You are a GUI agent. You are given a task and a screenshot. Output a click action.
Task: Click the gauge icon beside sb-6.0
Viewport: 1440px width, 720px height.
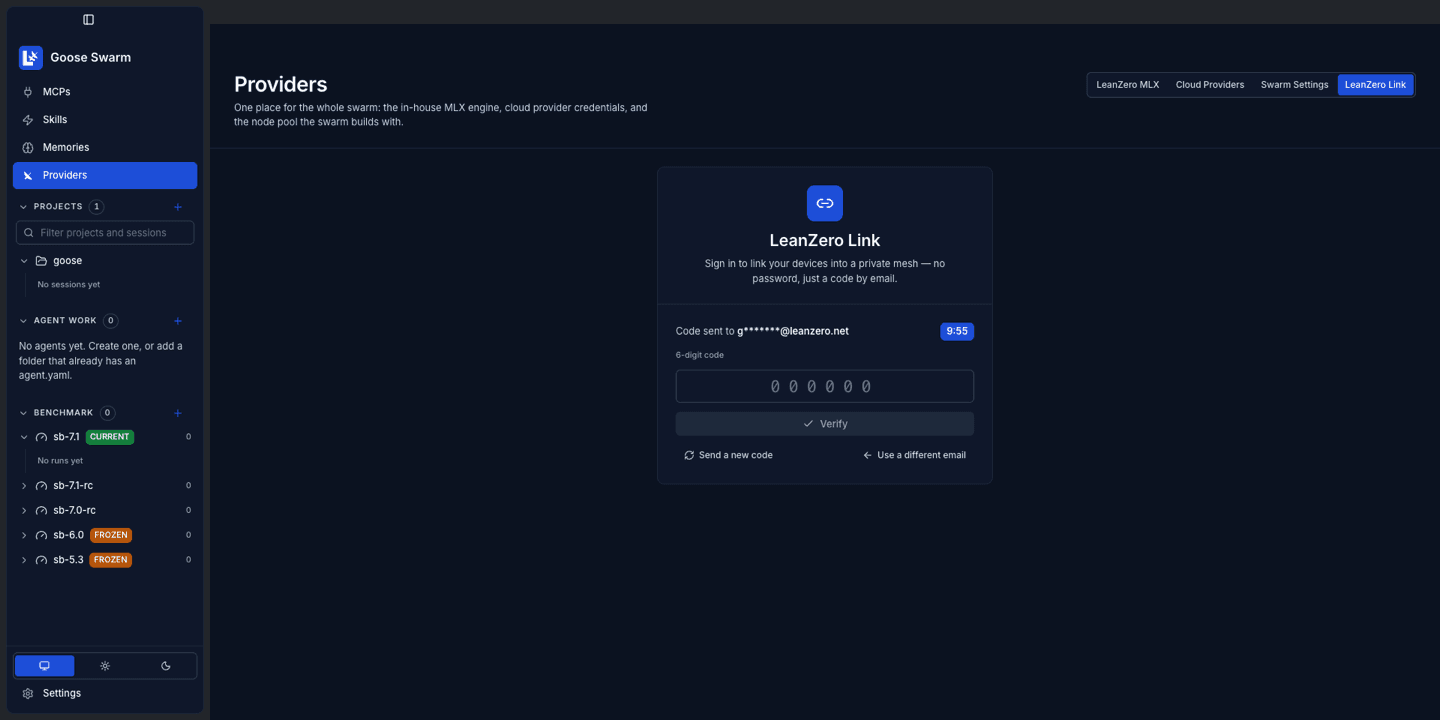point(41,535)
